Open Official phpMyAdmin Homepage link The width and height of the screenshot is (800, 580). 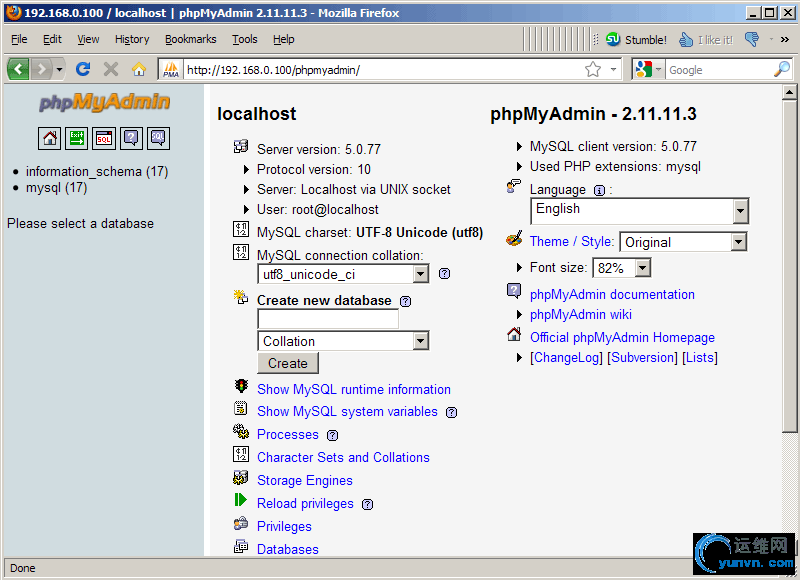point(622,337)
